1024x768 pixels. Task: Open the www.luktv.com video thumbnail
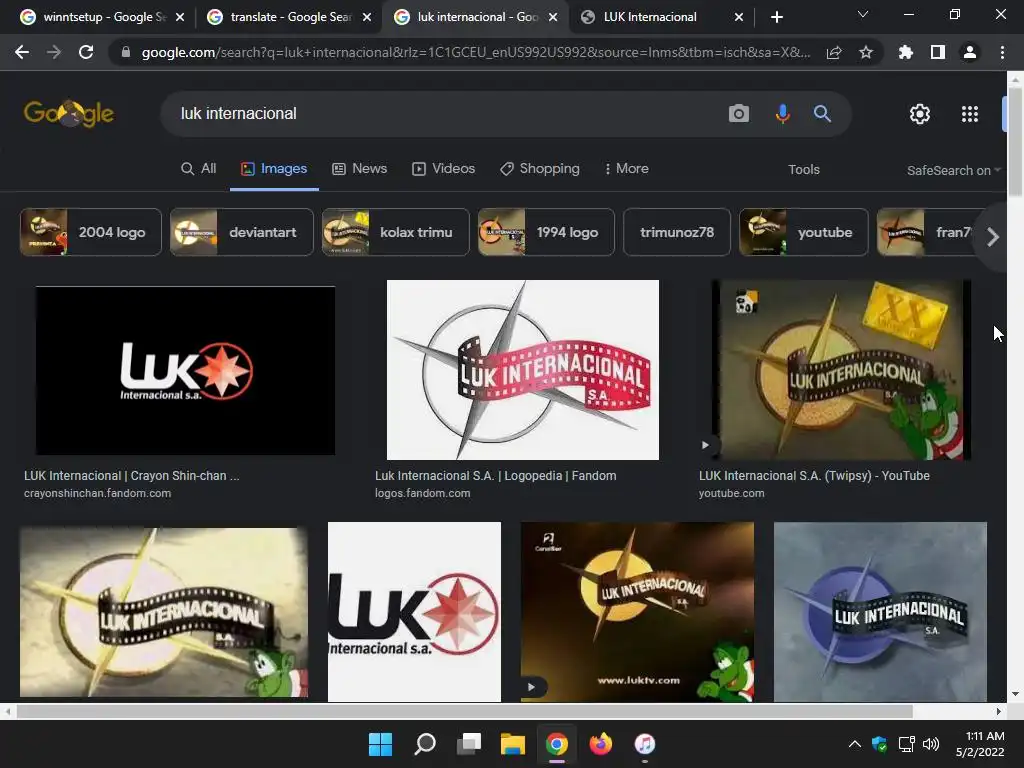[x=637, y=612]
